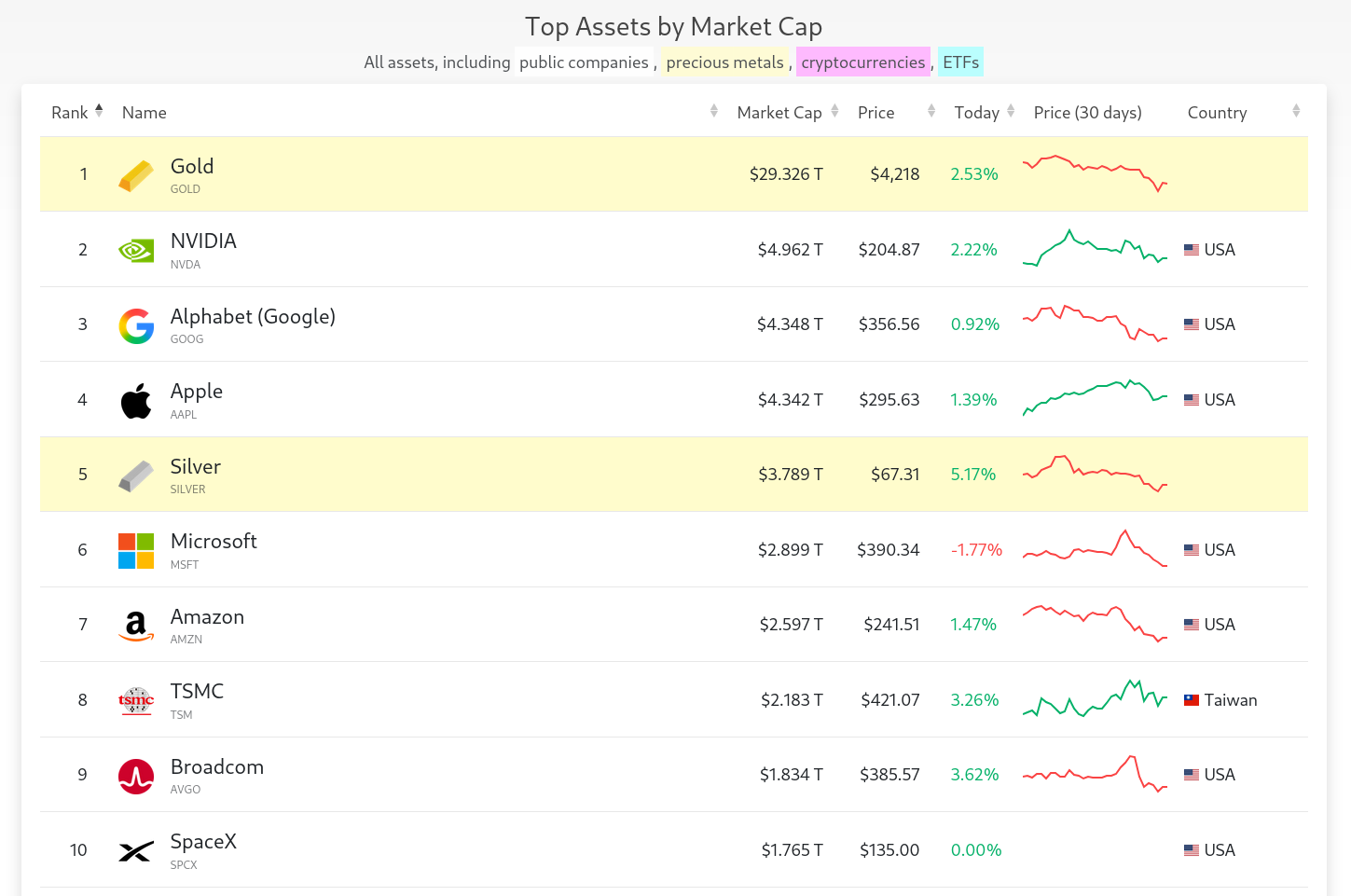Click Amazon market cap $2.597 T
This screenshot has width=1351, height=896.
(x=792, y=625)
